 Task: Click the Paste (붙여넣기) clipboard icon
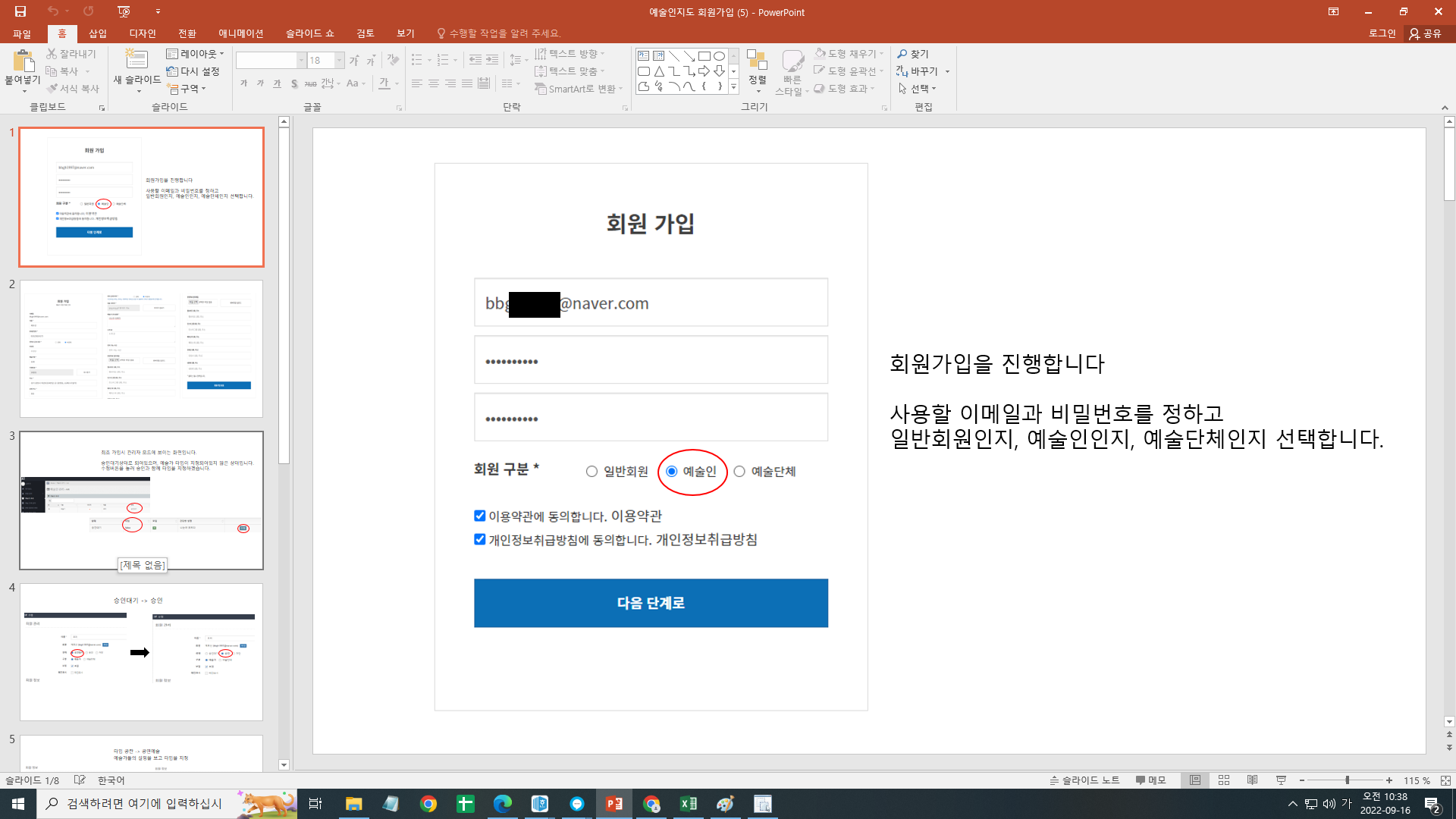tap(23, 61)
